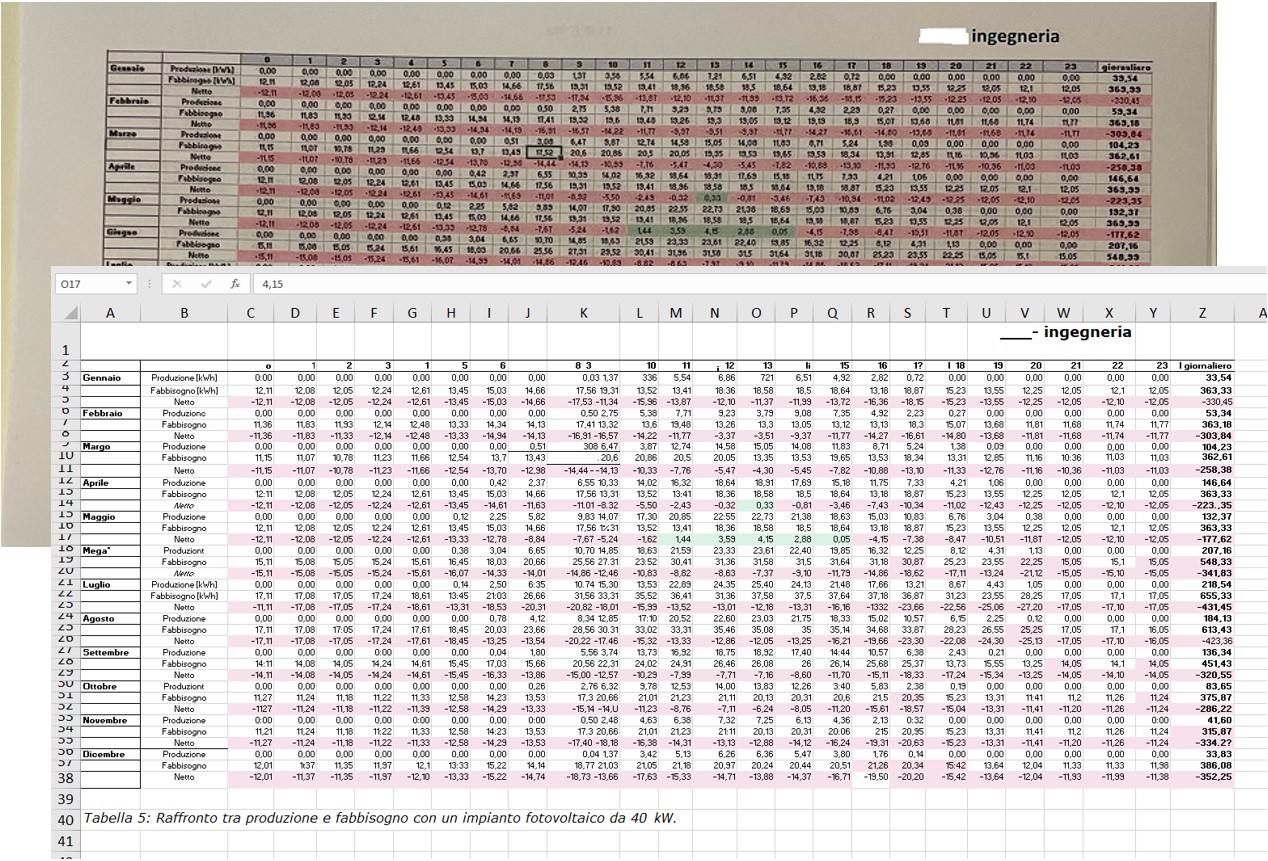The width and height of the screenshot is (1268, 861).
Task: Click the 'Luglio' cell in spreadsheet column A
Action: [110, 584]
